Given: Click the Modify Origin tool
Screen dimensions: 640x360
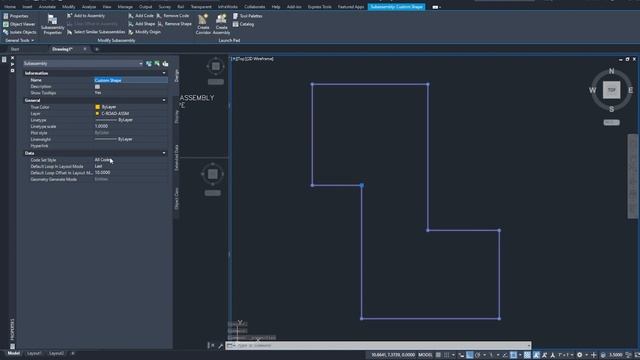Looking at the screenshot, I should [x=144, y=32].
